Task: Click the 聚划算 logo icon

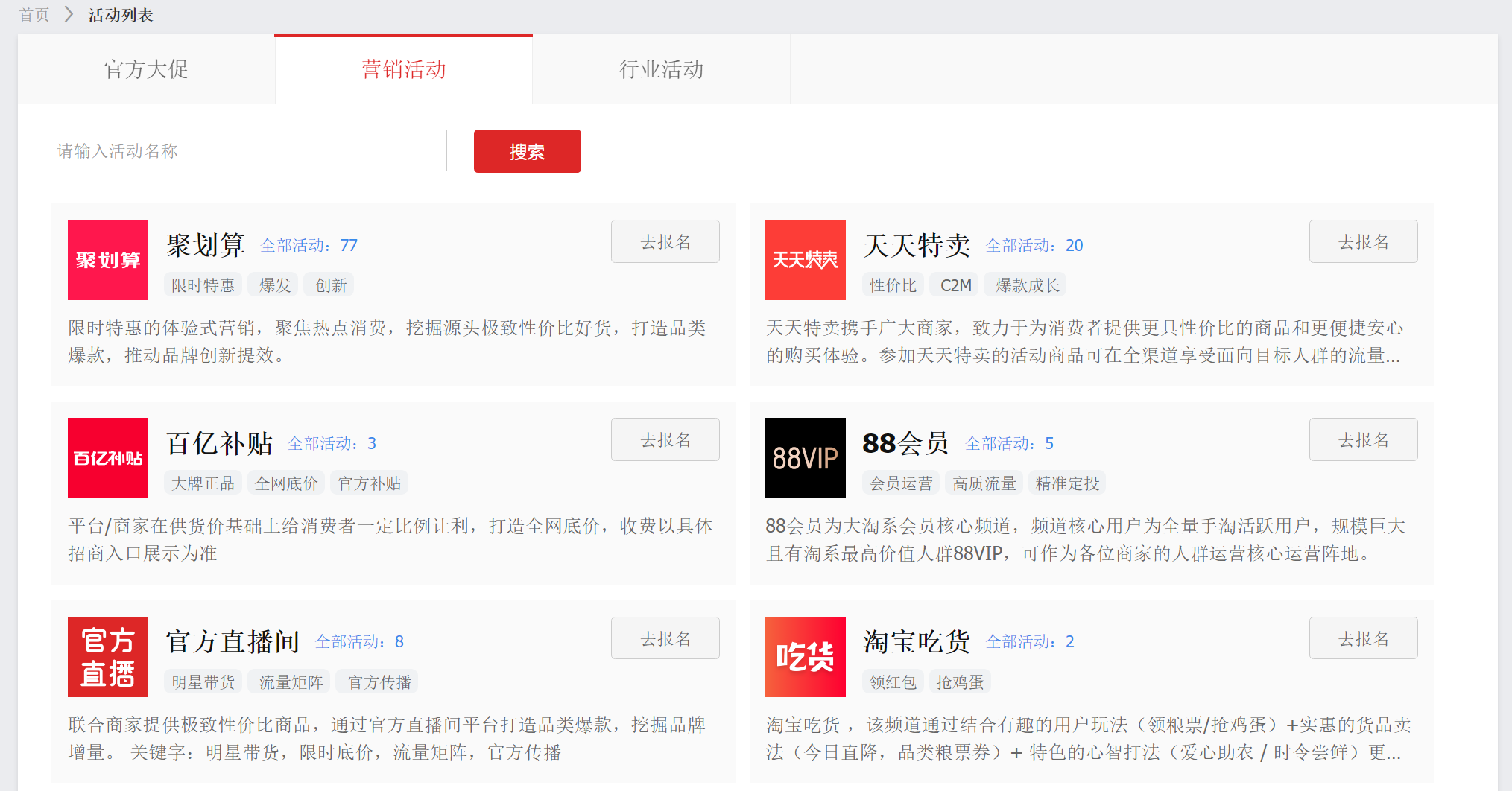Action: 108,260
